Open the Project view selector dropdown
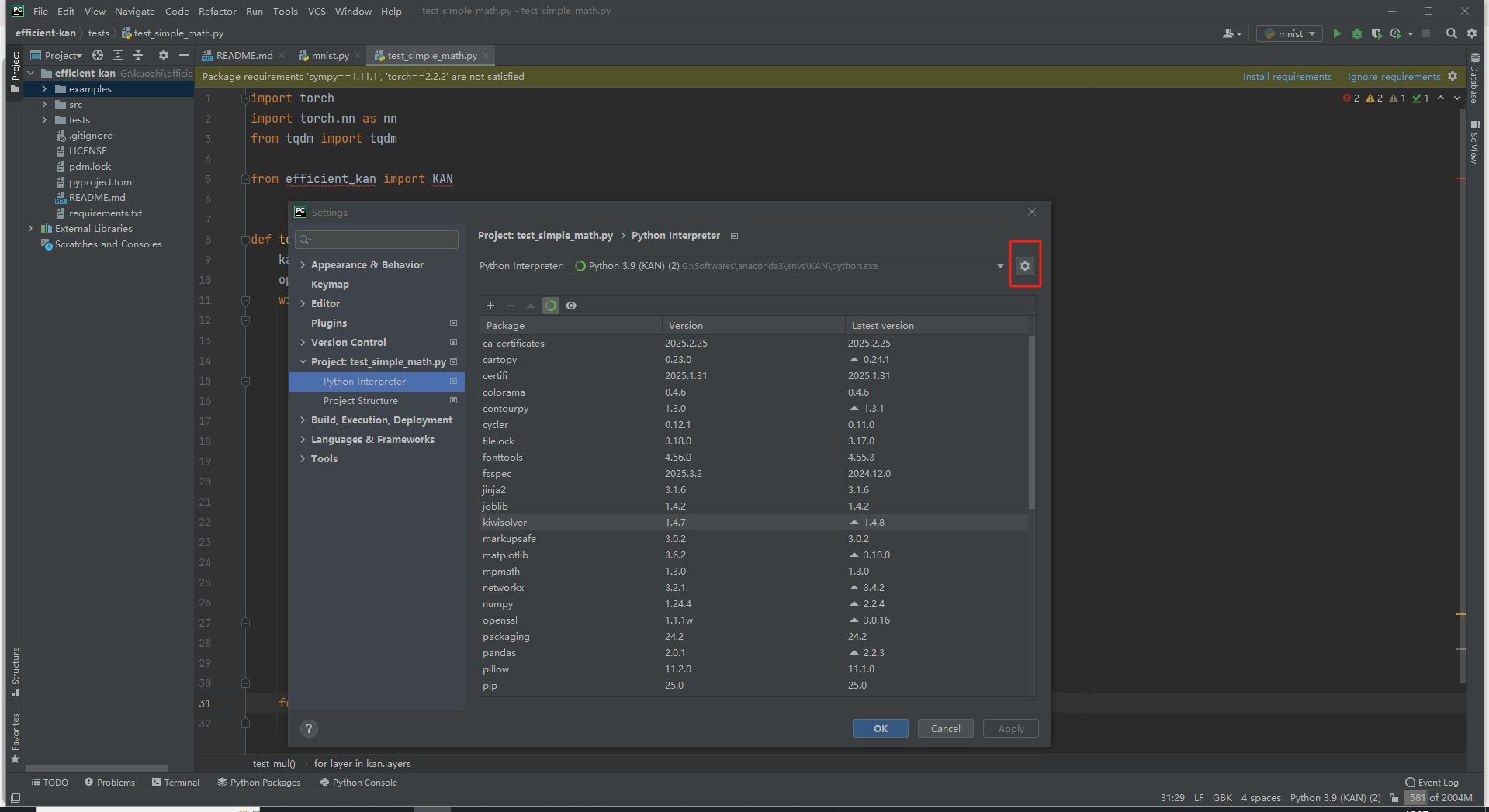Screen dimensions: 1489x812 56,55
